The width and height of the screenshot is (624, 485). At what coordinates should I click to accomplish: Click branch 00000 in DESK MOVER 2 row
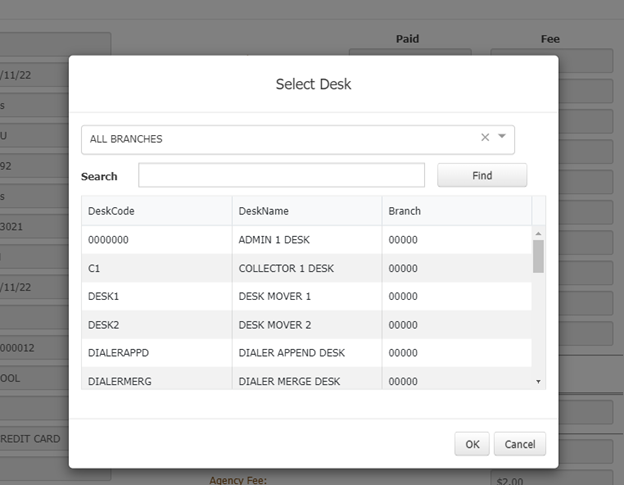click(457, 325)
